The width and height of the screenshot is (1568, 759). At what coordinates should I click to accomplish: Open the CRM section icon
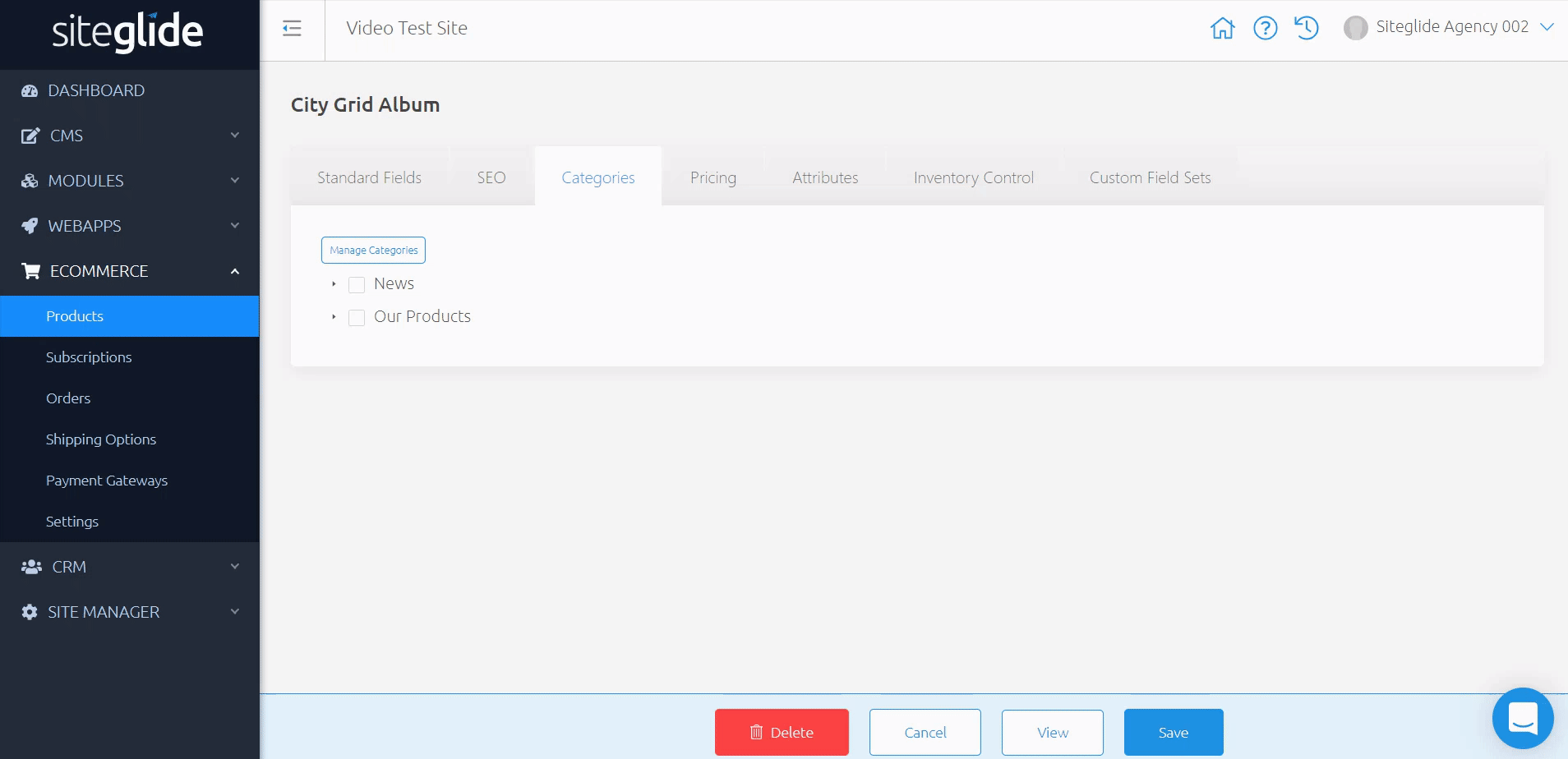30,567
